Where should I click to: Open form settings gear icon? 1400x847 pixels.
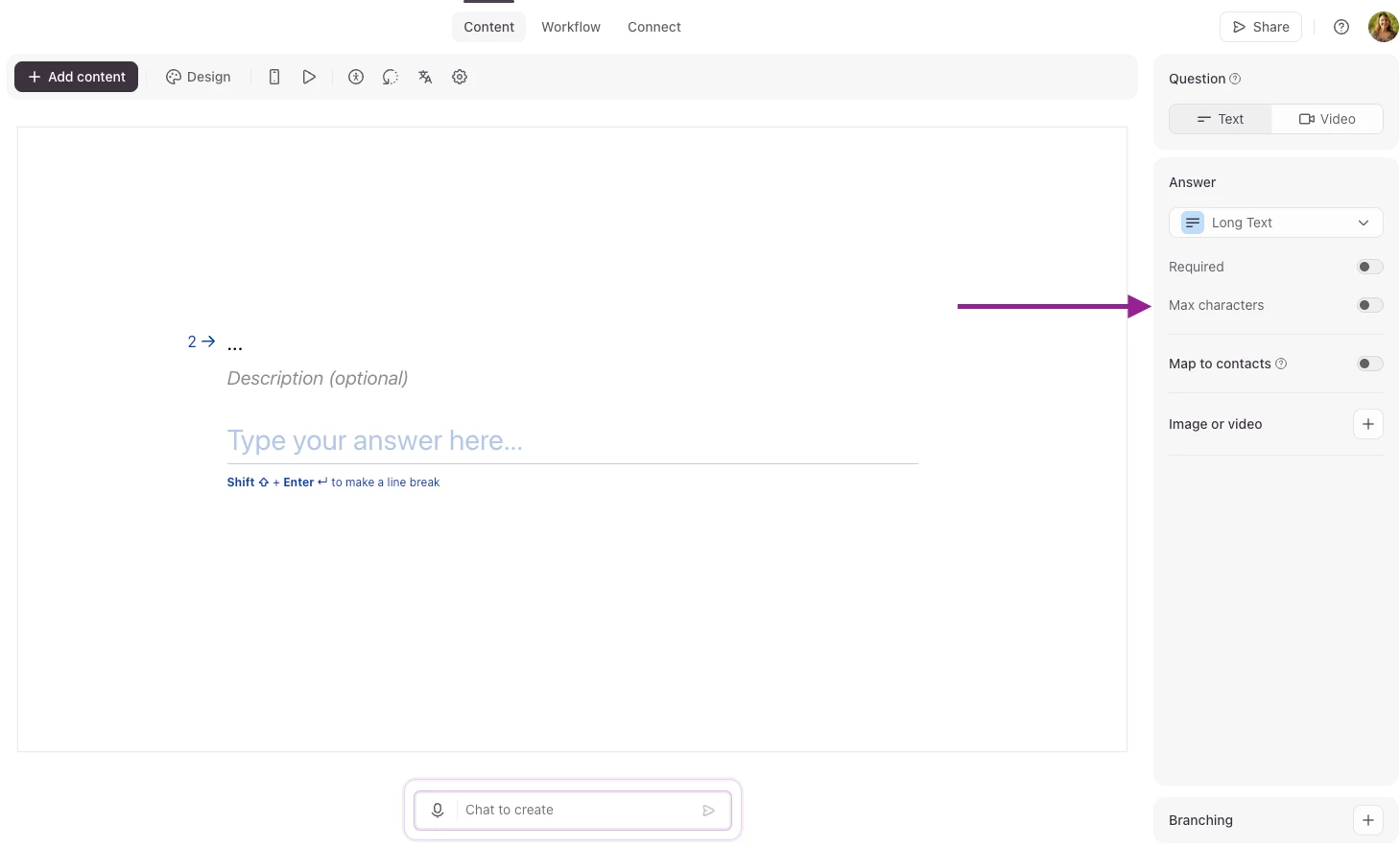click(460, 77)
